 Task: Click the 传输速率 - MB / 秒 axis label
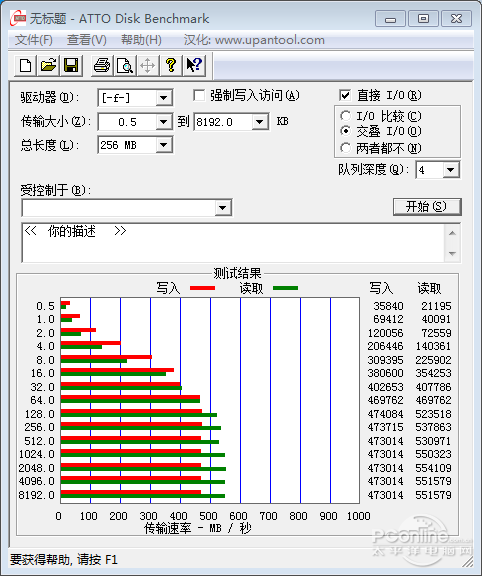[x=198, y=528]
